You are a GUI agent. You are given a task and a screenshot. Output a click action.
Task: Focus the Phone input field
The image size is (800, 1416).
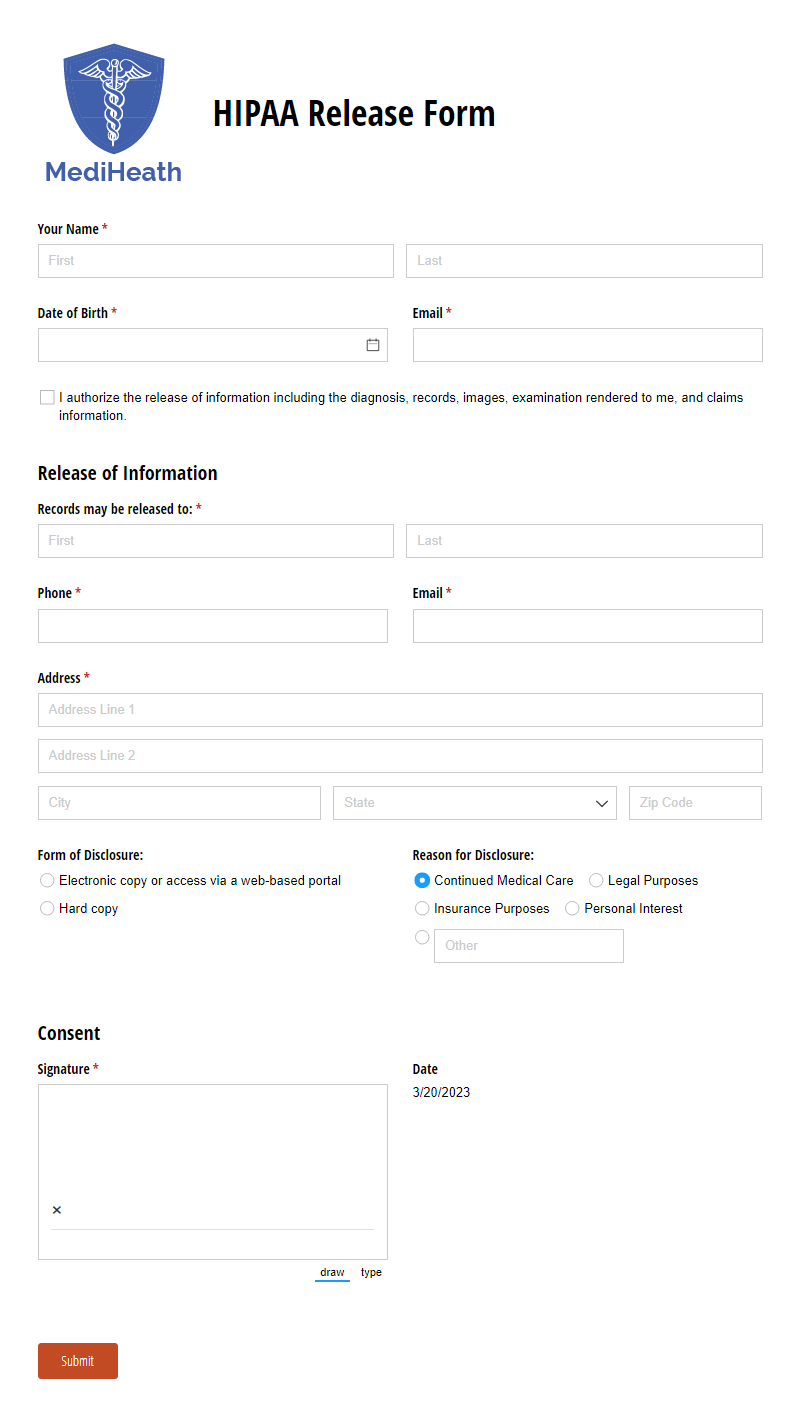pyautogui.click(x=213, y=626)
